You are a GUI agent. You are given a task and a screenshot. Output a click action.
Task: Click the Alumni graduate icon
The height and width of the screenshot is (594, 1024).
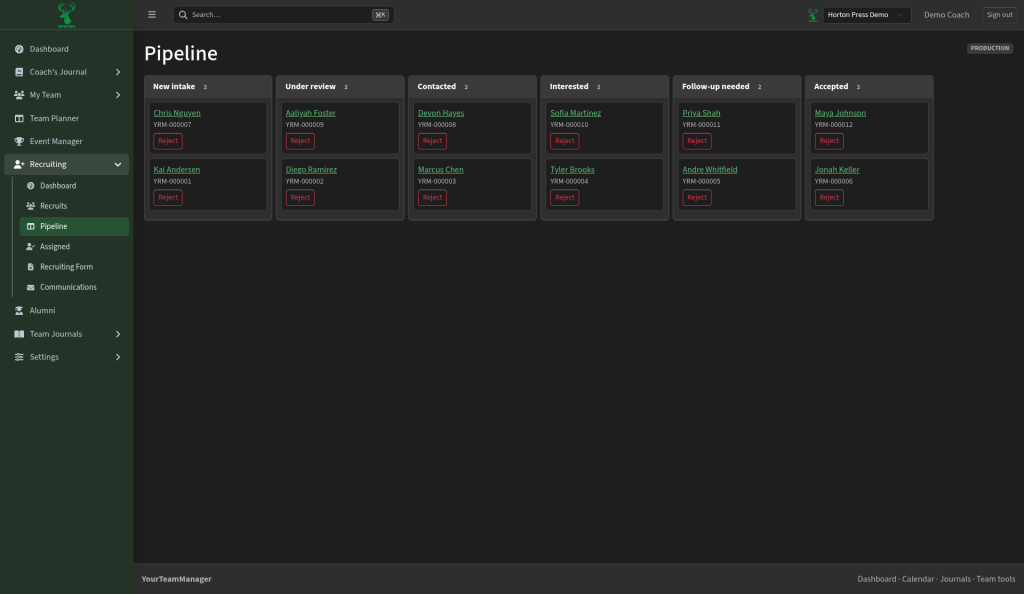[x=19, y=311]
